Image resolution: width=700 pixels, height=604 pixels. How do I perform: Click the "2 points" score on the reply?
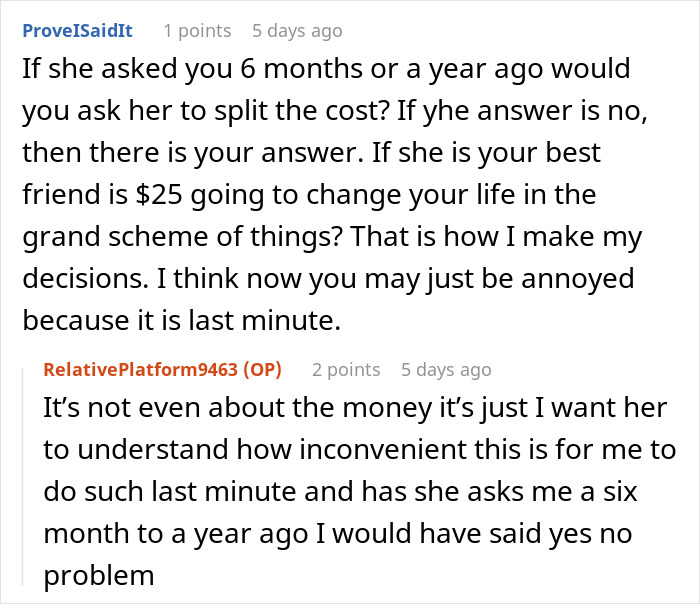[346, 370]
